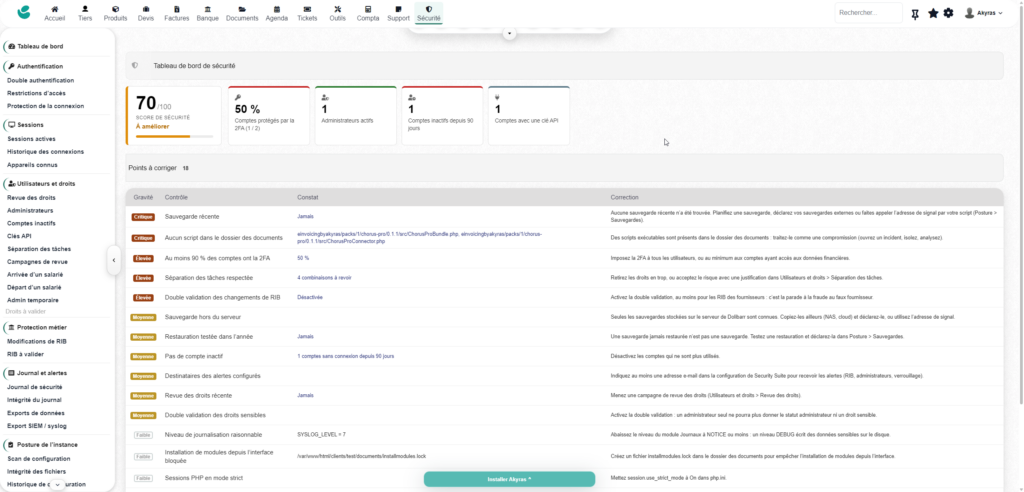The height and width of the screenshot is (492, 1024).
Task: Open the Akyras user menu
Action: point(984,13)
